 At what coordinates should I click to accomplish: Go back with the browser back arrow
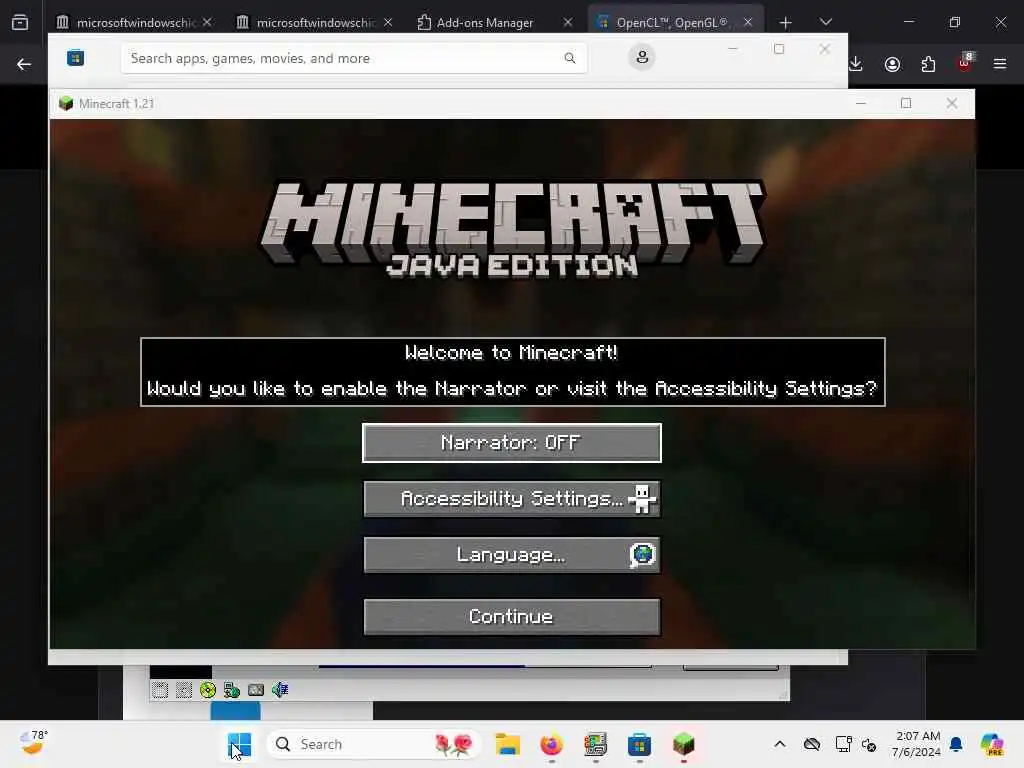coord(24,64)
